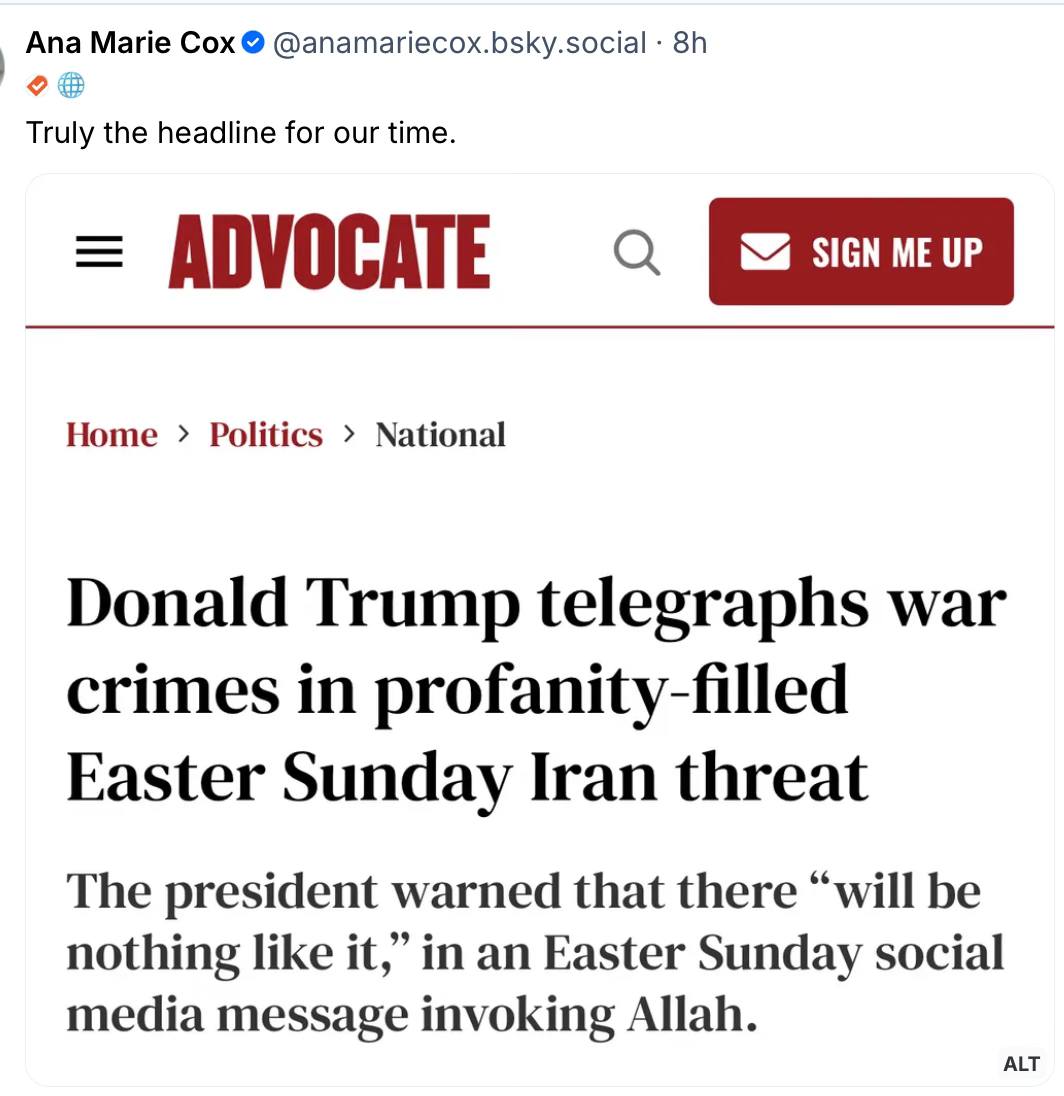The image size is (1064, 1096).
Task: Click the 8h post timestamp
Action: pos(690,43)
